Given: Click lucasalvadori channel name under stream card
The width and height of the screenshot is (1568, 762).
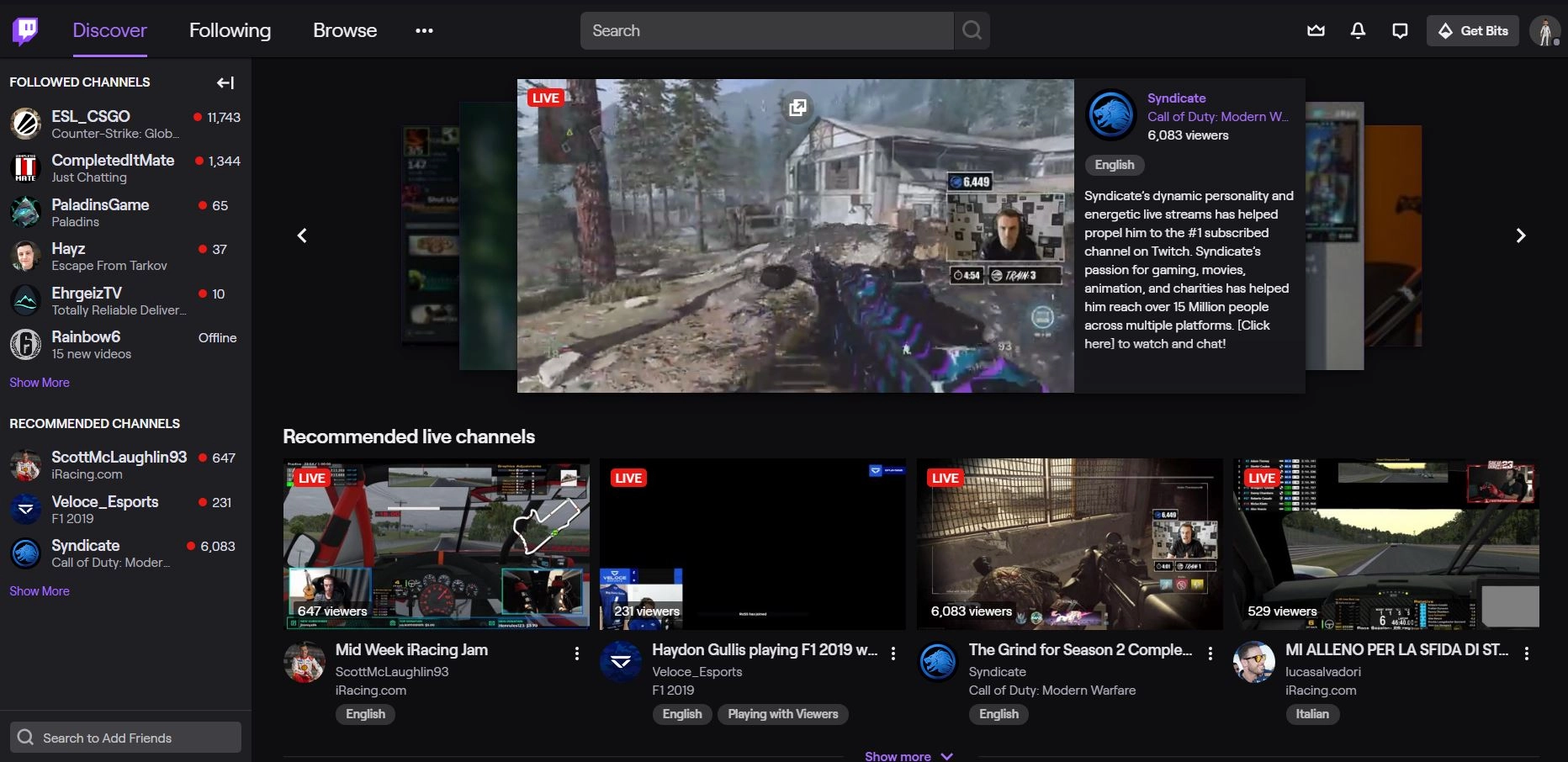Looking at the screenshot, I should coord(1323,672).
